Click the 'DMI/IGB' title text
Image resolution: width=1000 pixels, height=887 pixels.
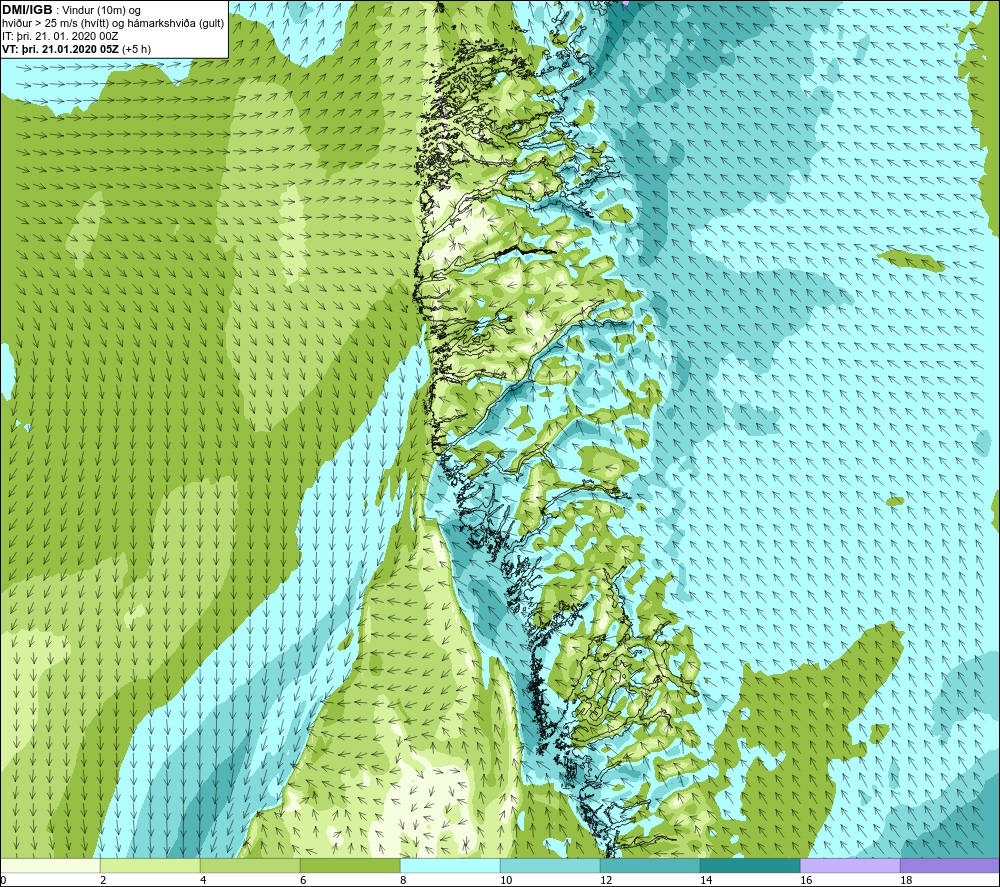click(27, 10)
